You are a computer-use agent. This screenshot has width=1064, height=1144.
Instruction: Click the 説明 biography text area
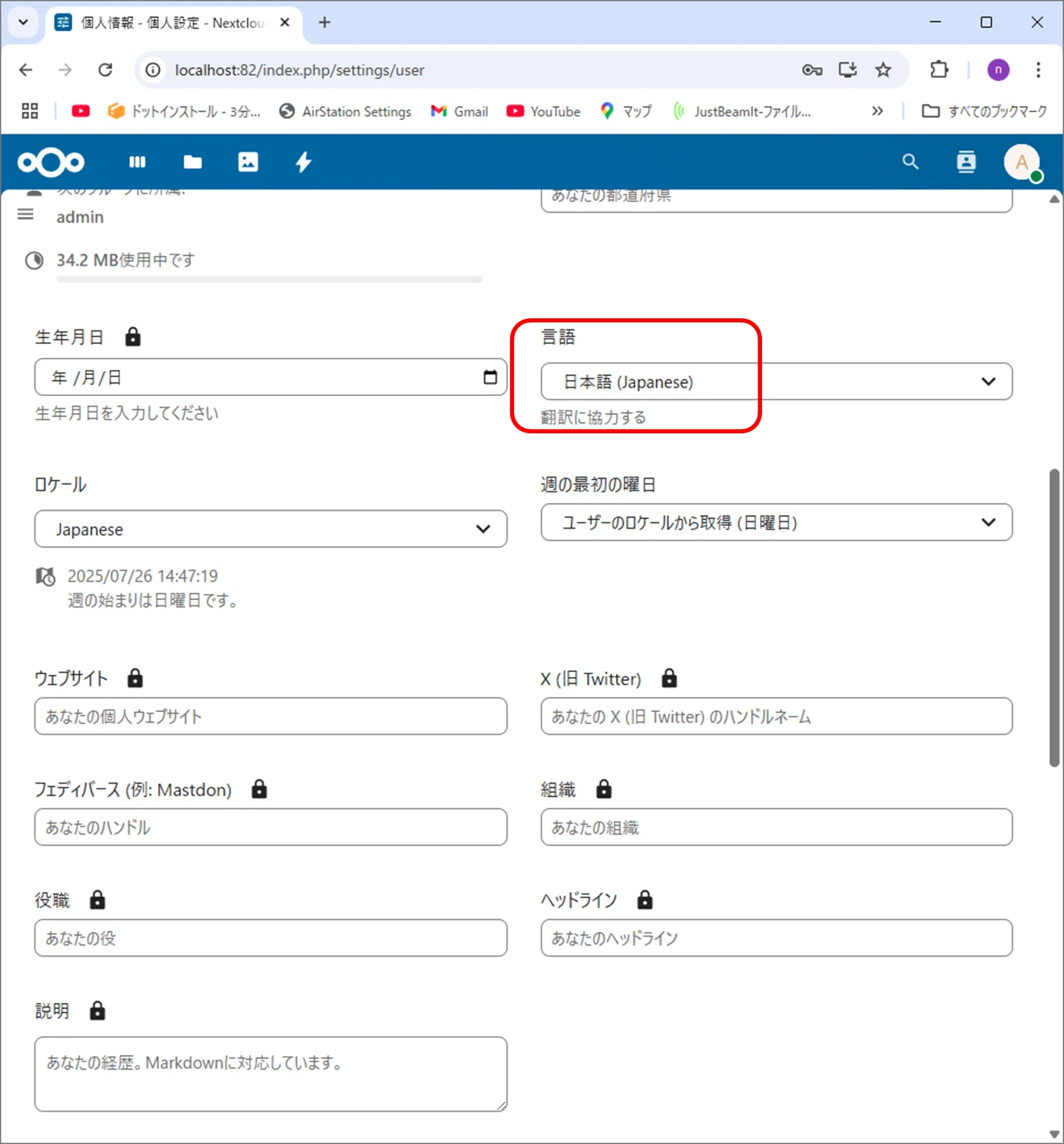[270, 1074]
